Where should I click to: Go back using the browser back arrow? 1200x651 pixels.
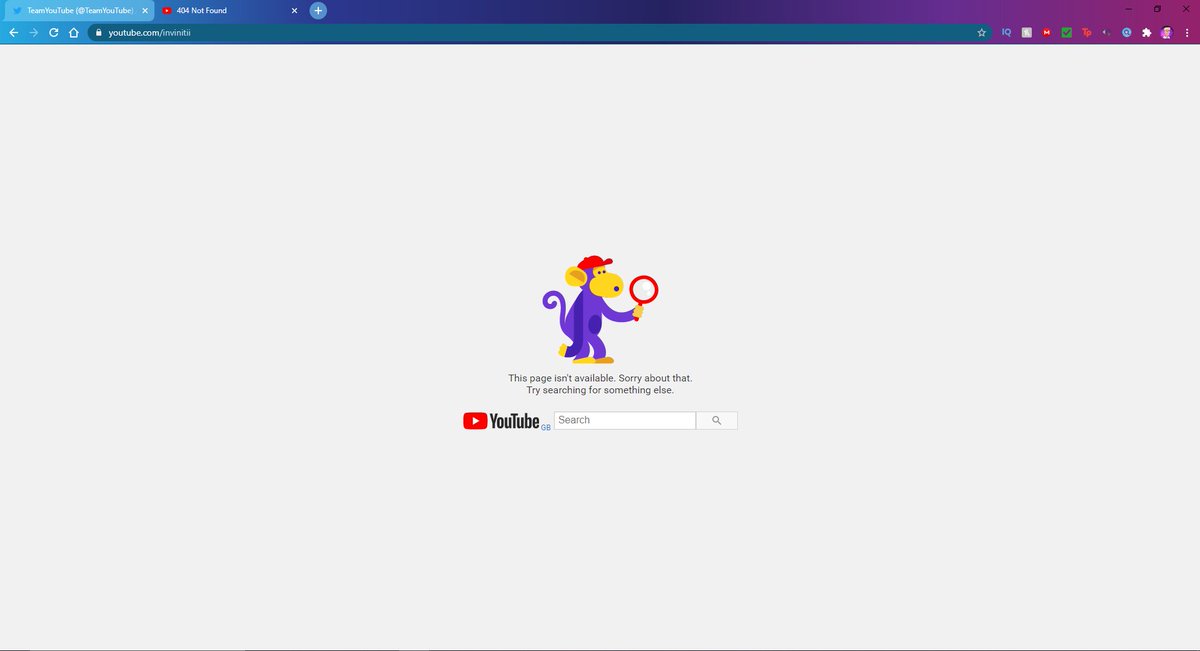[13, 32]
